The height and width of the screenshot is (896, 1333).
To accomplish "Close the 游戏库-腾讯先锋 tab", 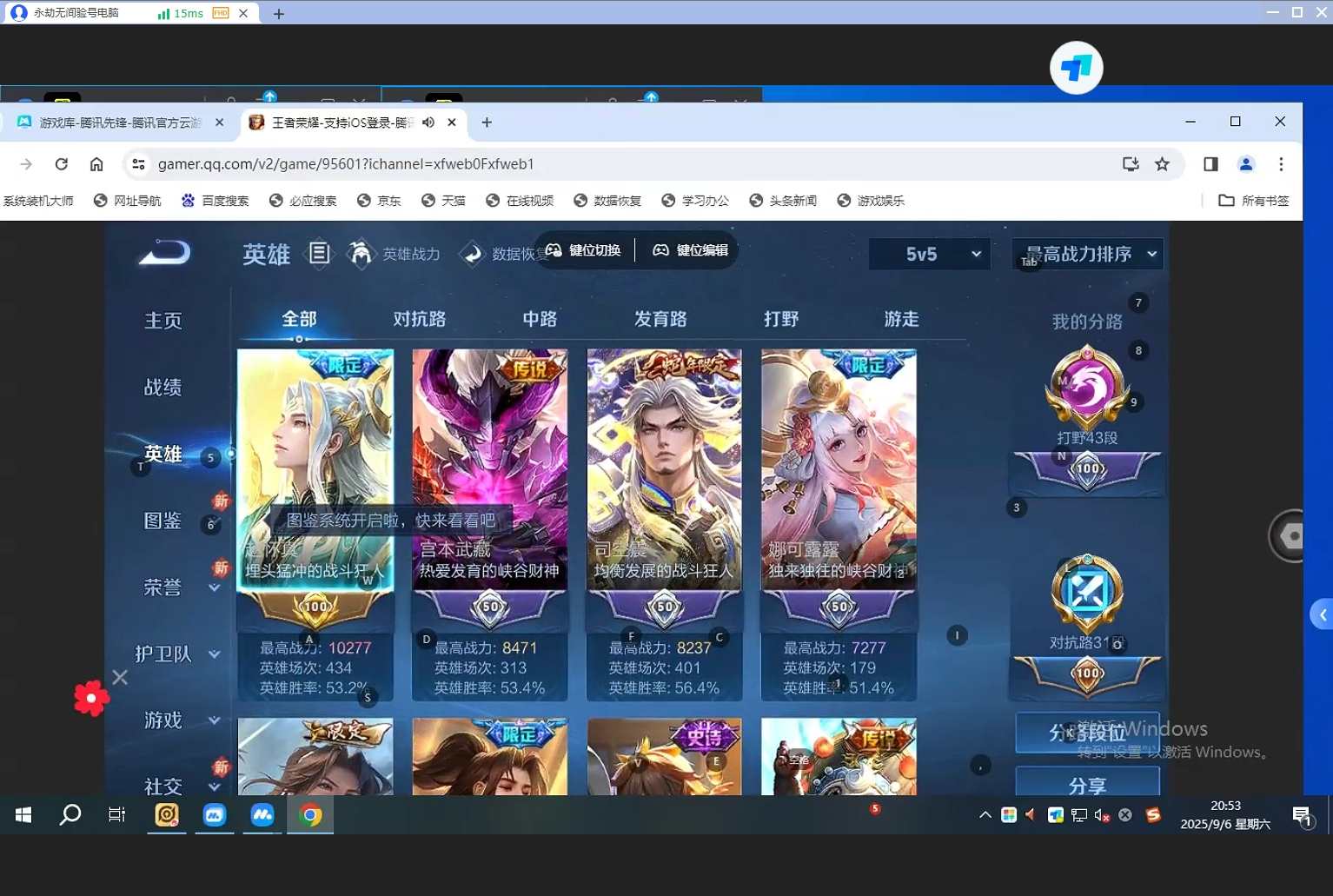I will 220,123.
